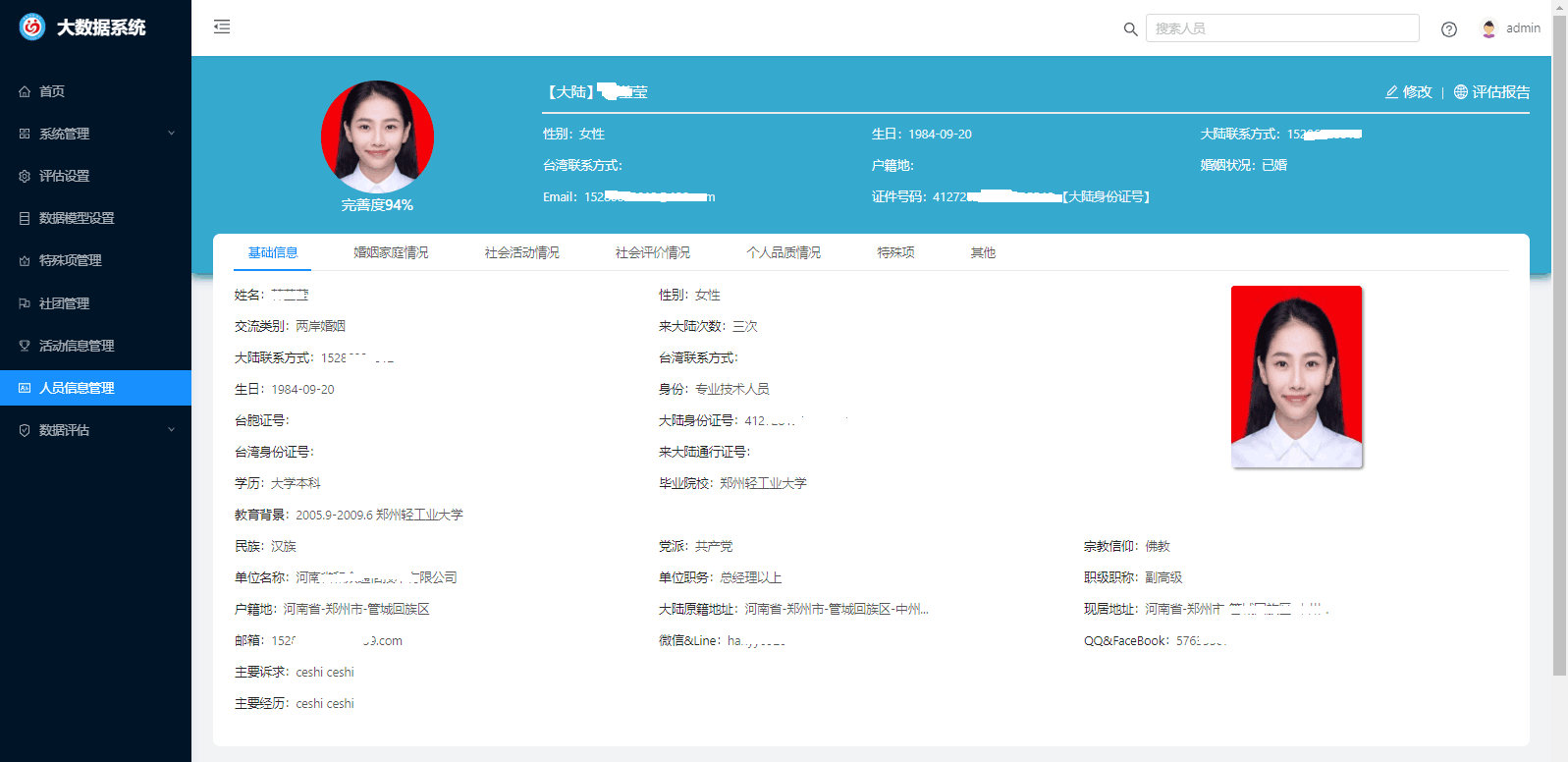Open the 评估报告 link

point(1500,92)
